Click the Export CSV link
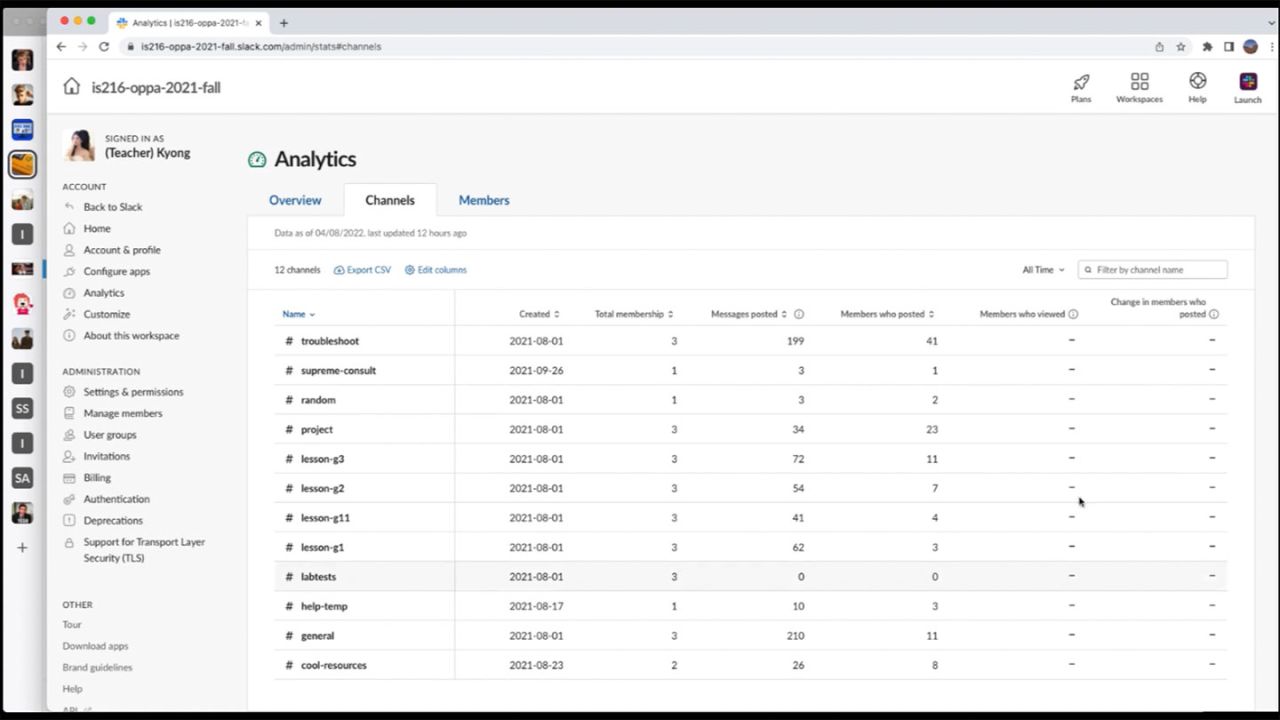Viewport: 1280px width, 720px height. [x=362, y=270]
